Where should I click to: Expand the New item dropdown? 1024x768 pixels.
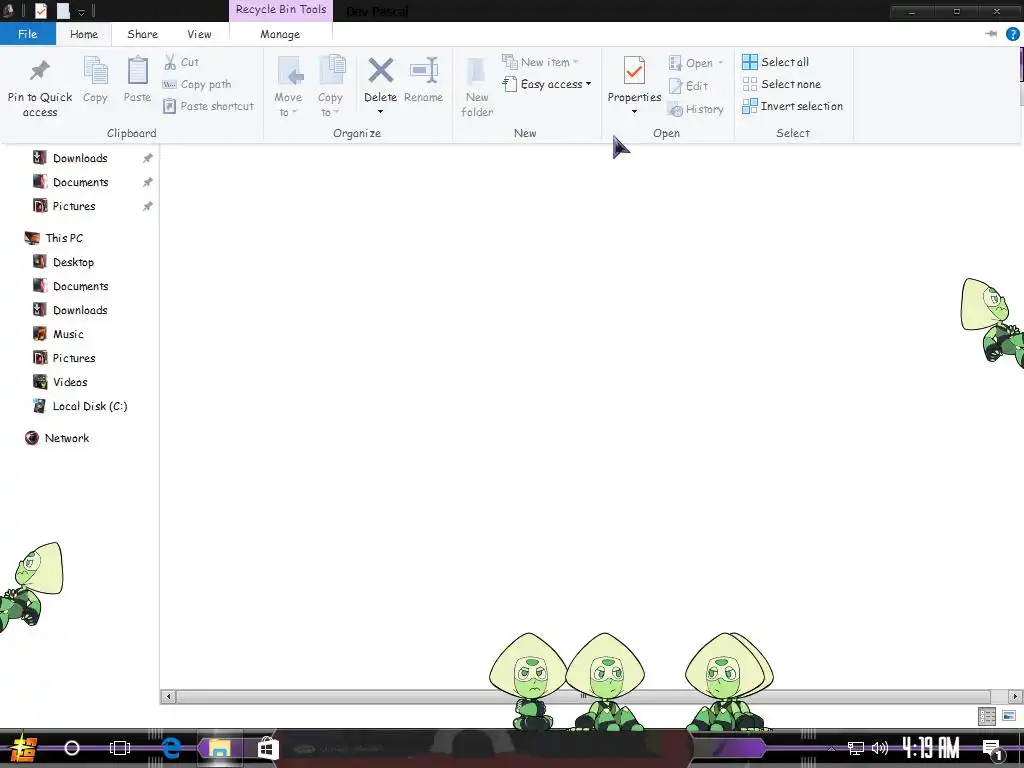575,62
